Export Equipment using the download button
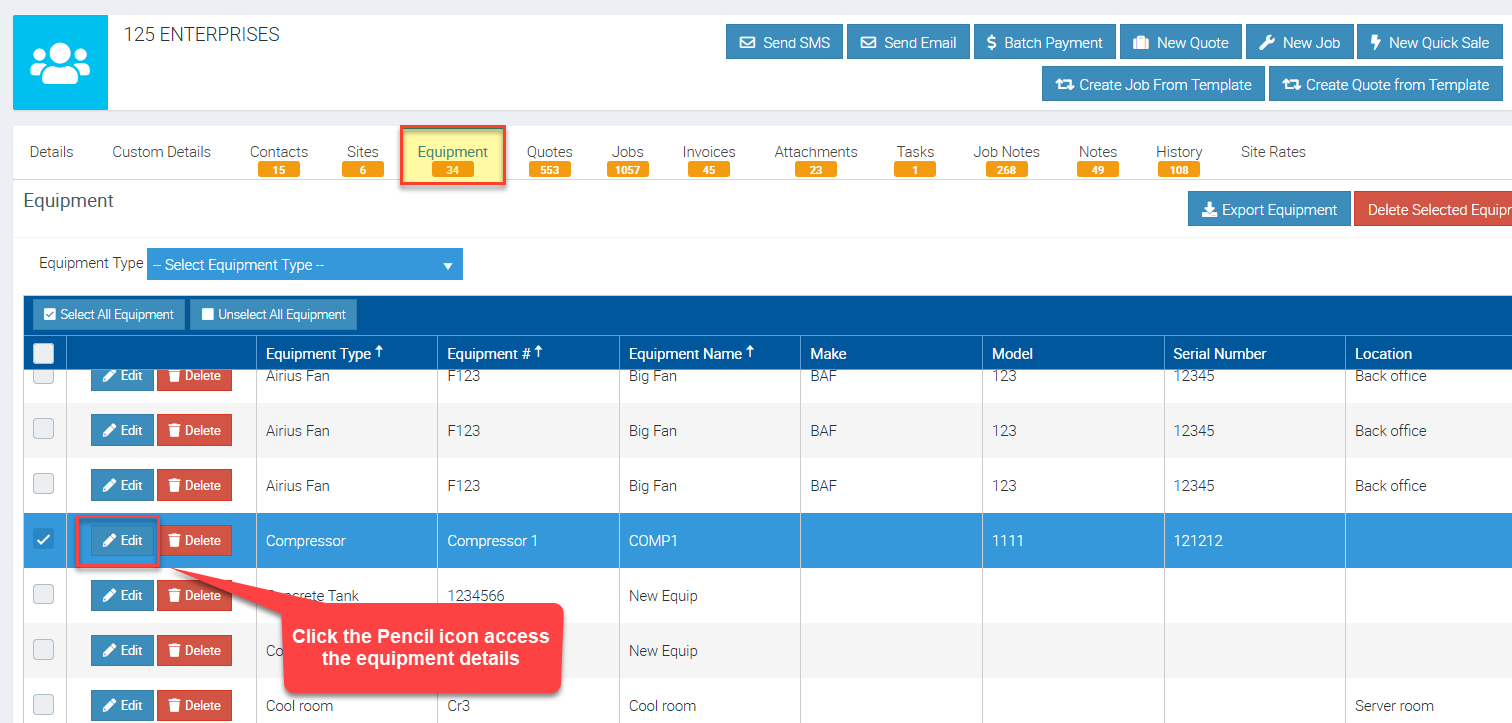The width and height of the screenshot is (1512, 723). tap(1269, 209)
